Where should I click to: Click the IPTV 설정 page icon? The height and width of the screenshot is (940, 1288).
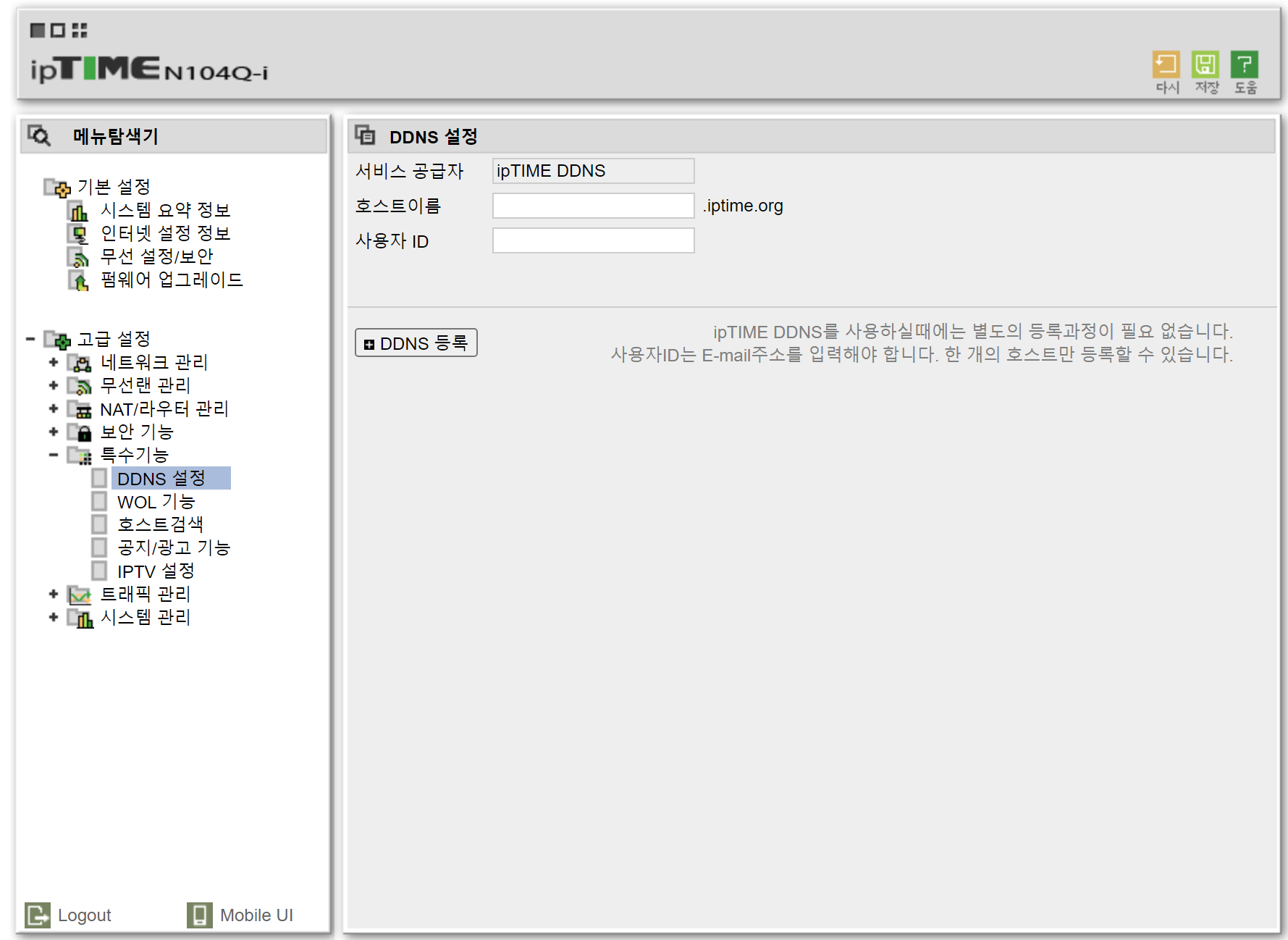pos(100,571)
